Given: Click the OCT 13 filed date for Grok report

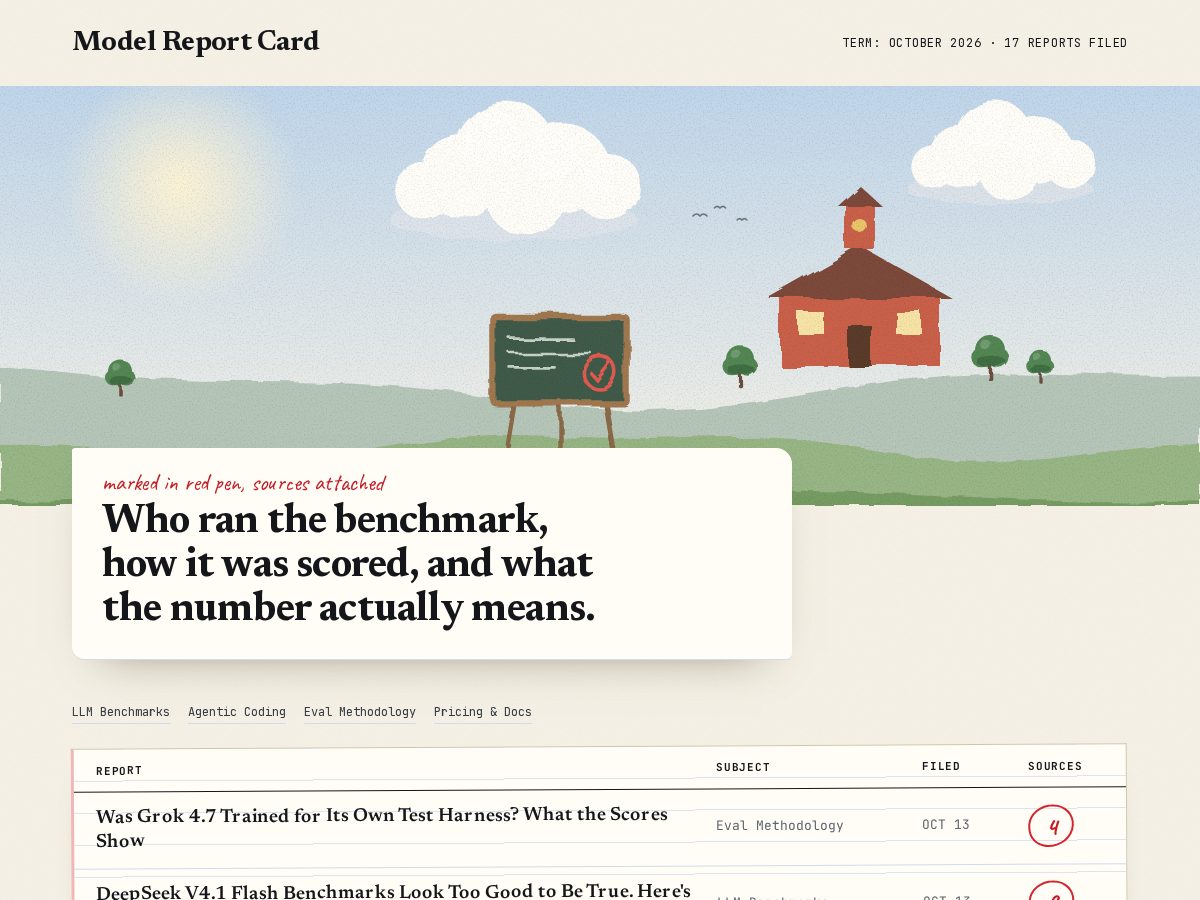Looking at the screenshot, I should coord(946,825).
